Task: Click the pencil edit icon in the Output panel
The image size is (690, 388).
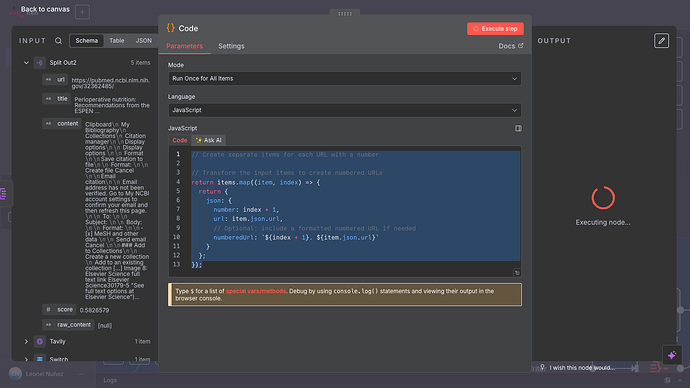Action: click(661, 41)
